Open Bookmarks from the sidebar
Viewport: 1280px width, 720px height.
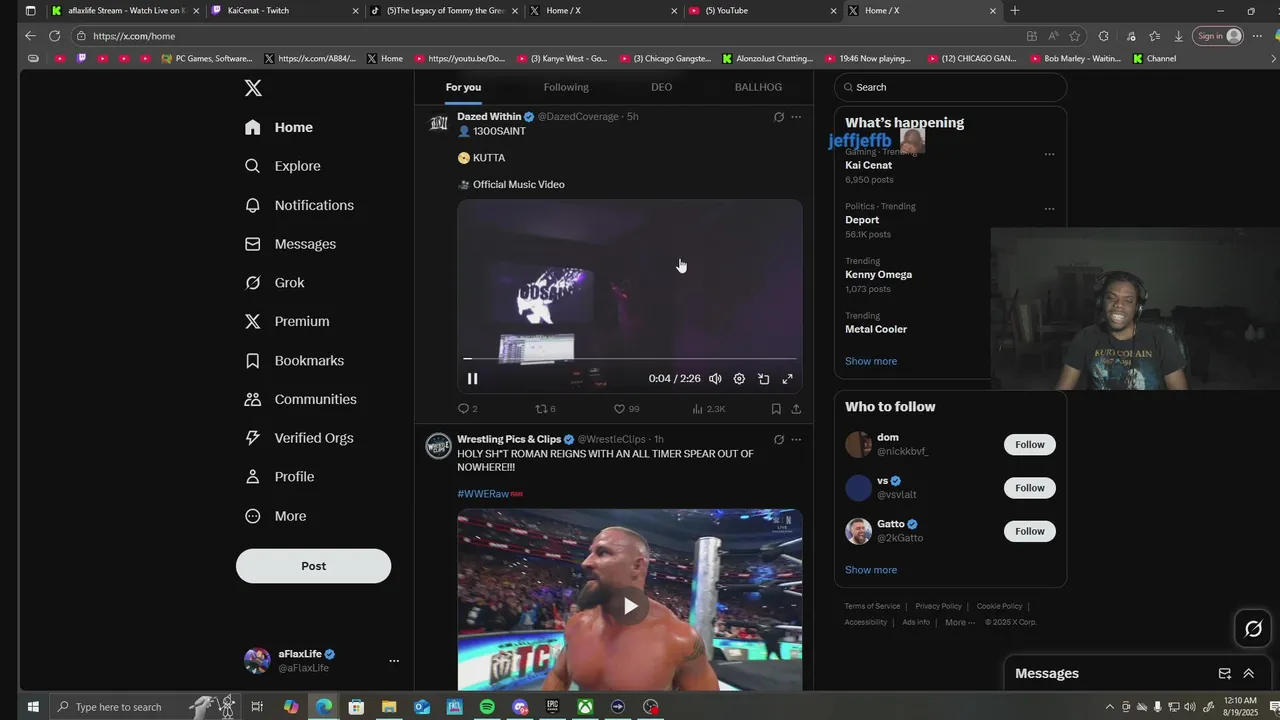295,361
